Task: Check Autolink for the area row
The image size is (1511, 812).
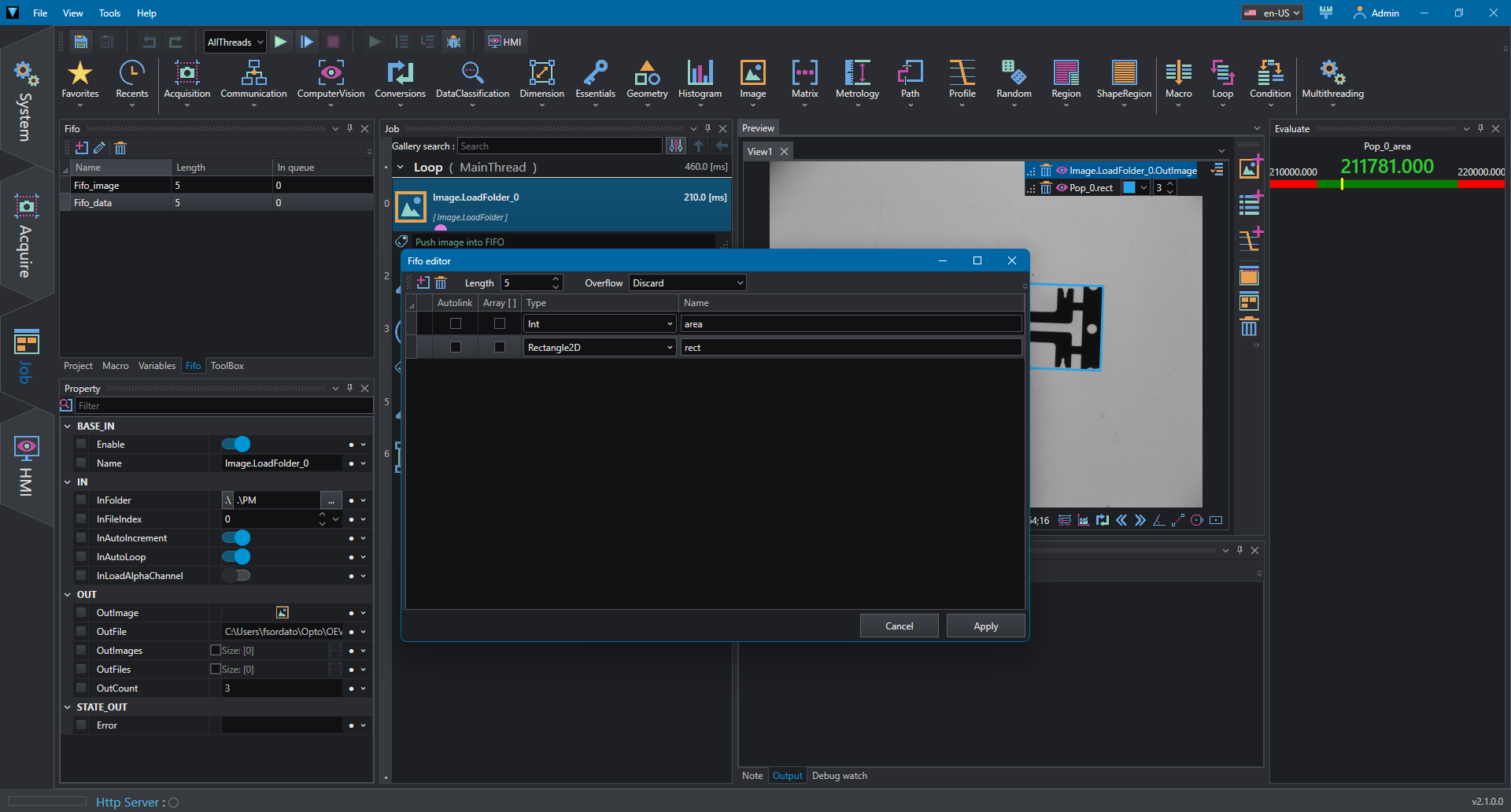Action: point(456,324)
